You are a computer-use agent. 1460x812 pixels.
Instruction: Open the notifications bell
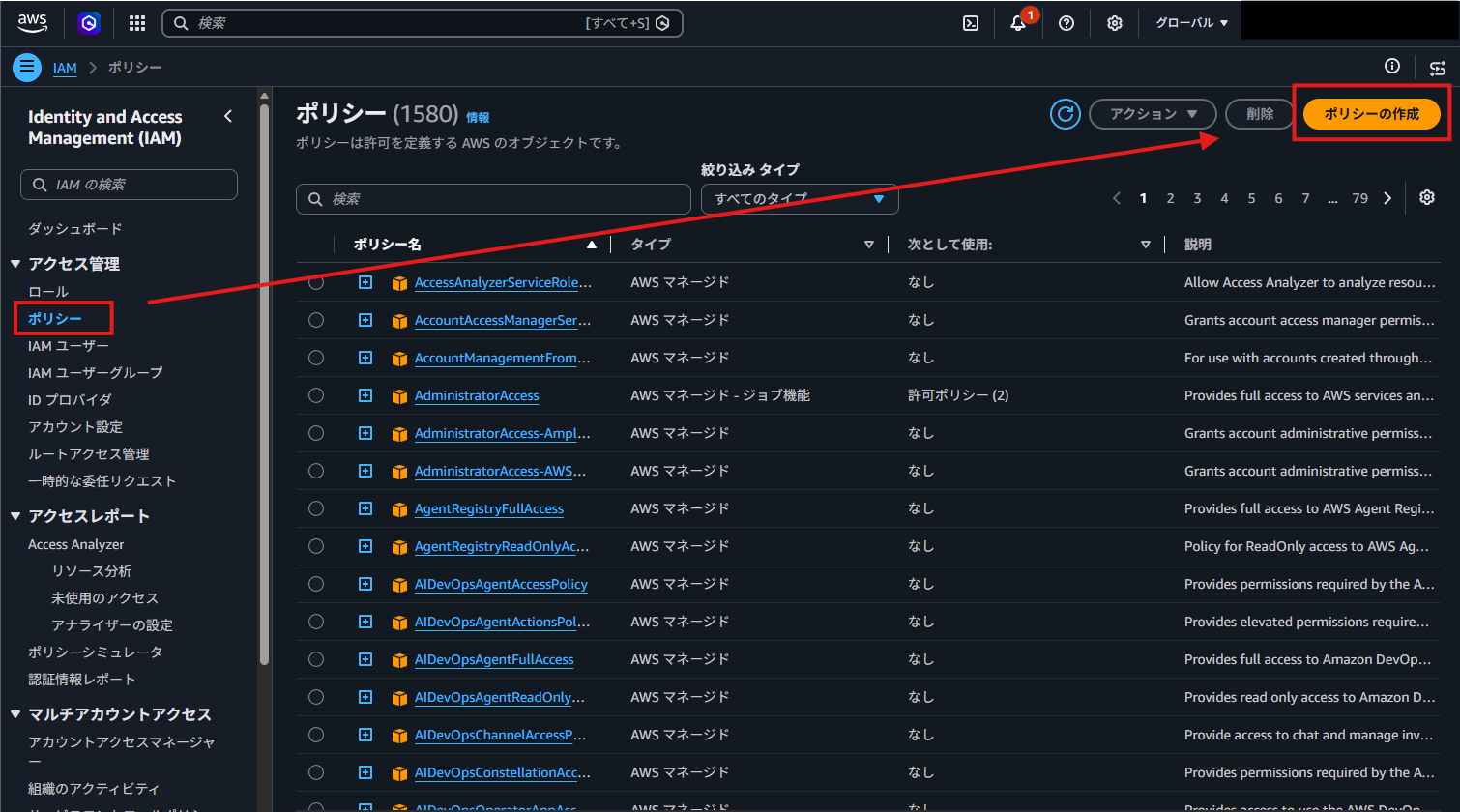click(1018, 23)
